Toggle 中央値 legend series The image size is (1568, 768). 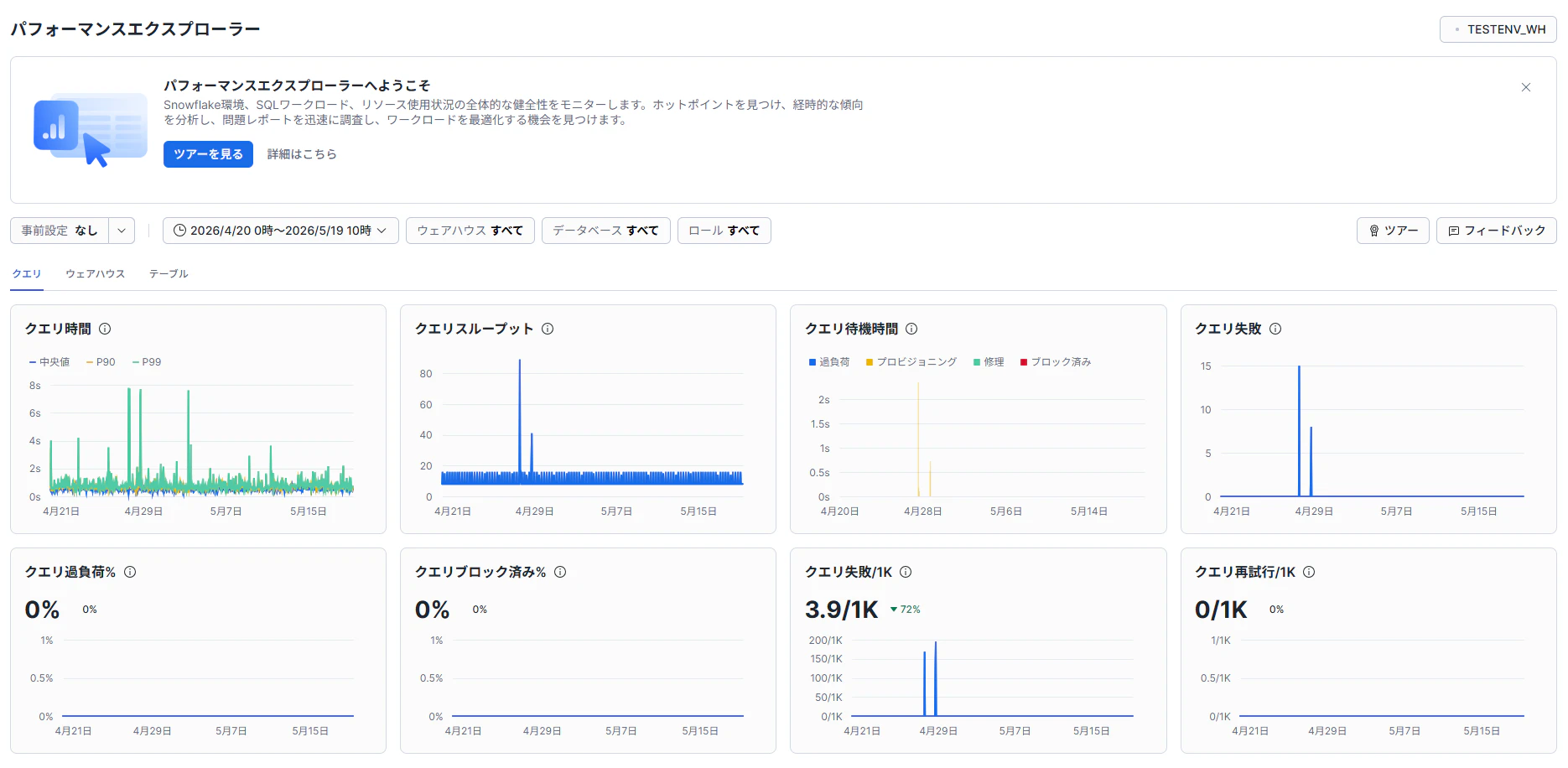point(49,362)
